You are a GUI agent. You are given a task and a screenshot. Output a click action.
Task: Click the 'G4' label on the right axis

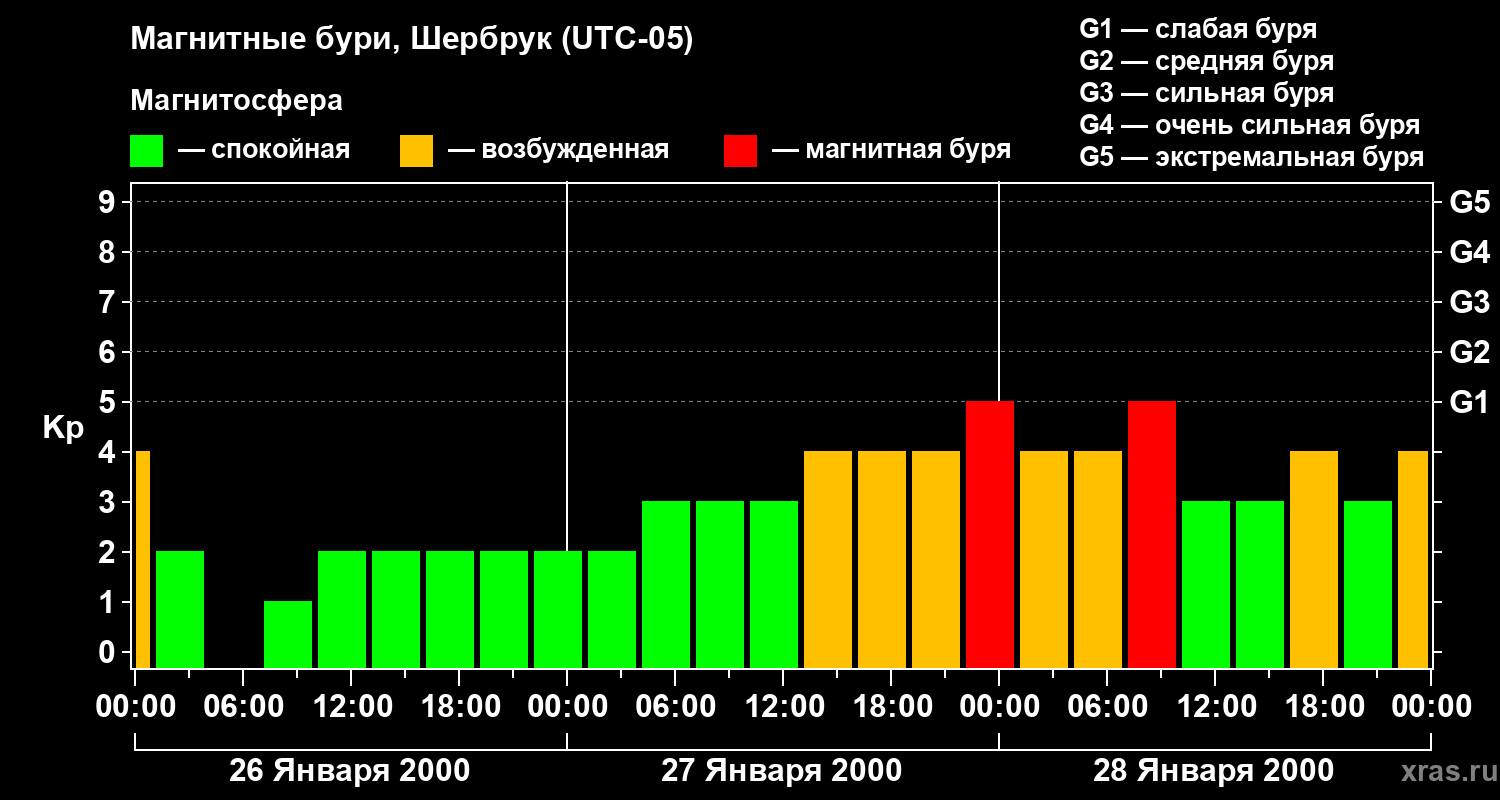pos(1469,252)
